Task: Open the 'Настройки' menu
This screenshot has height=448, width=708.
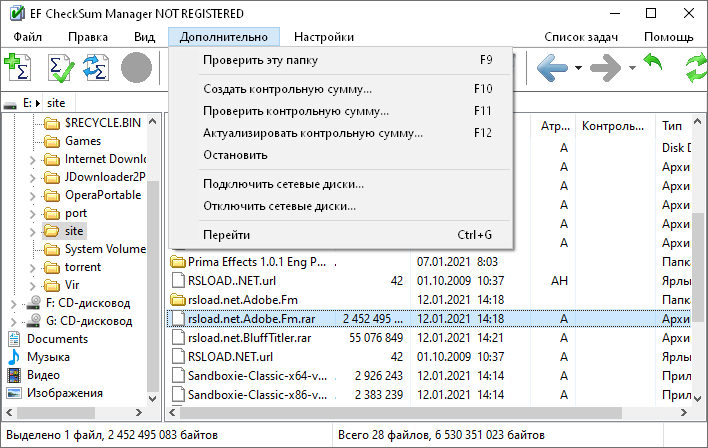Action: 323,37
